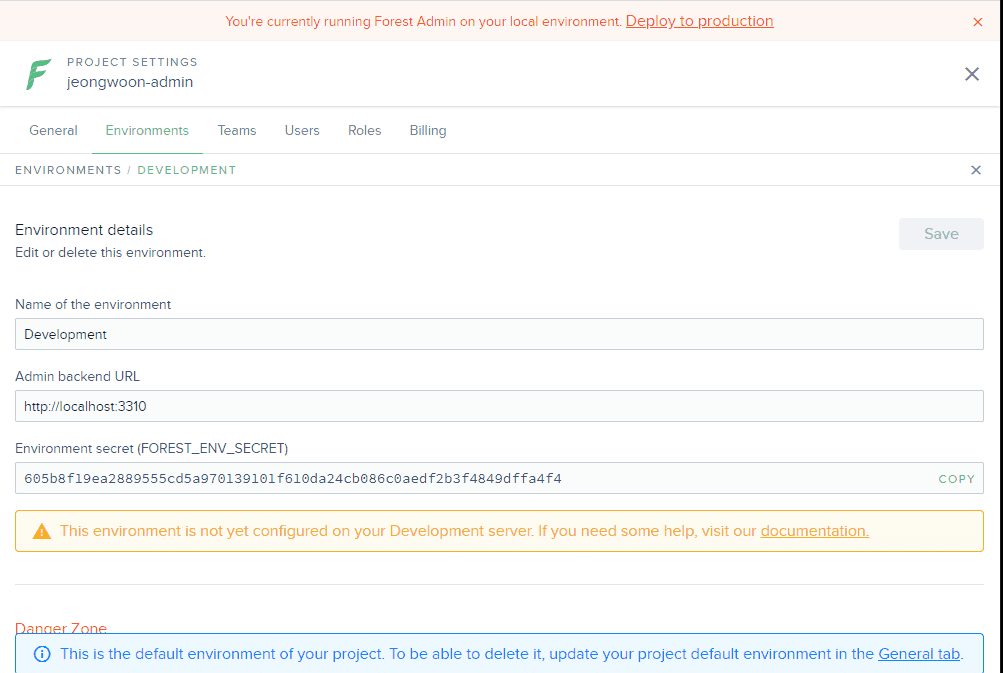Click the Environment details heading
Image resolution: width=1003 pixels, height=673 pixels.
pos(84,230)
